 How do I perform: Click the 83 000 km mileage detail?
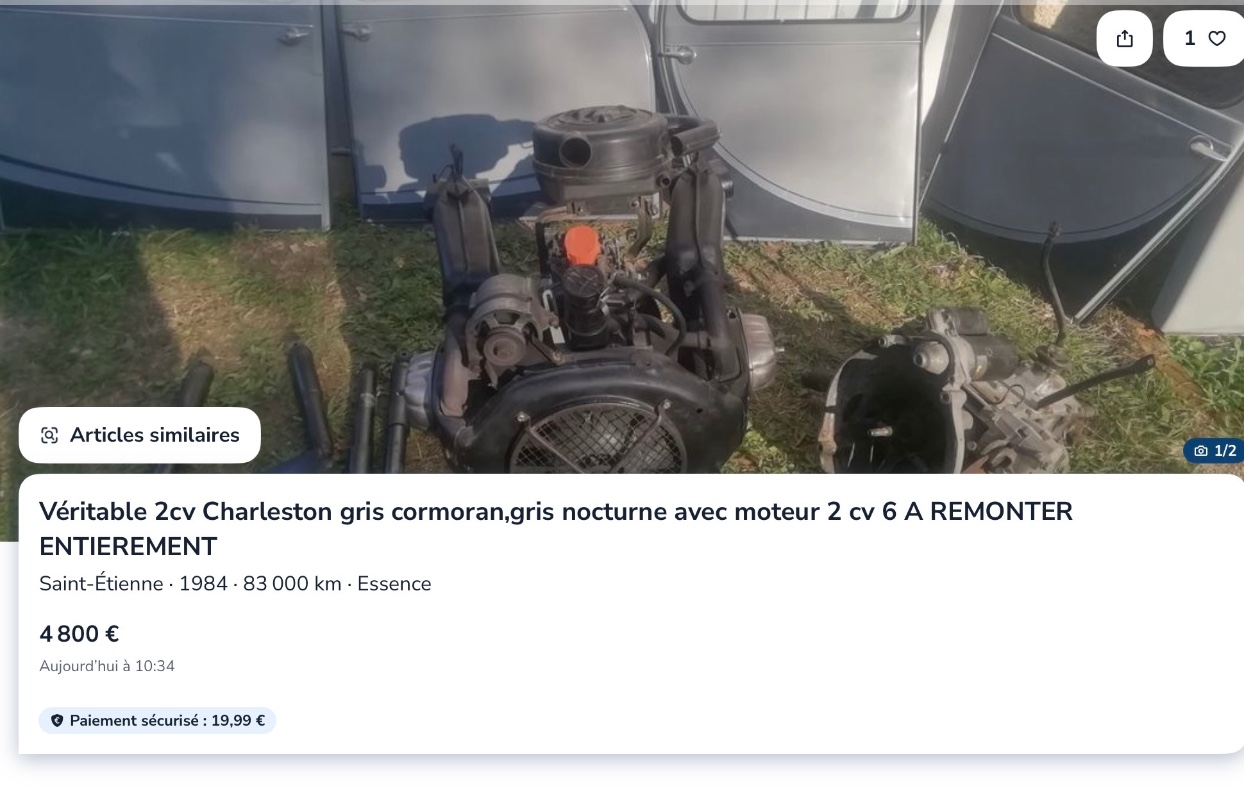292,584
